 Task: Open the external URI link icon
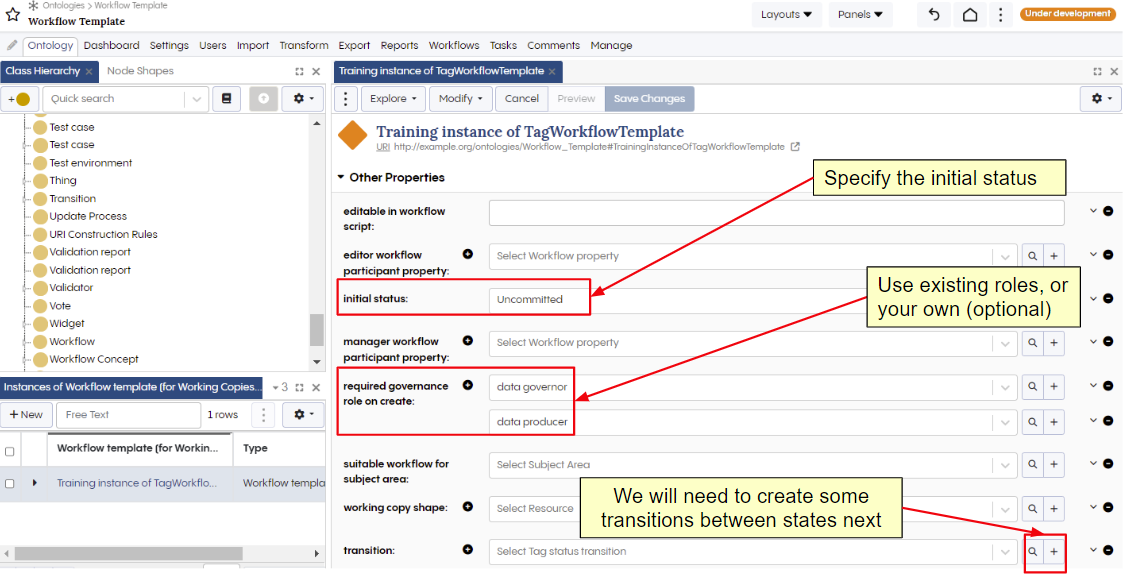click(x=795, y=147)
